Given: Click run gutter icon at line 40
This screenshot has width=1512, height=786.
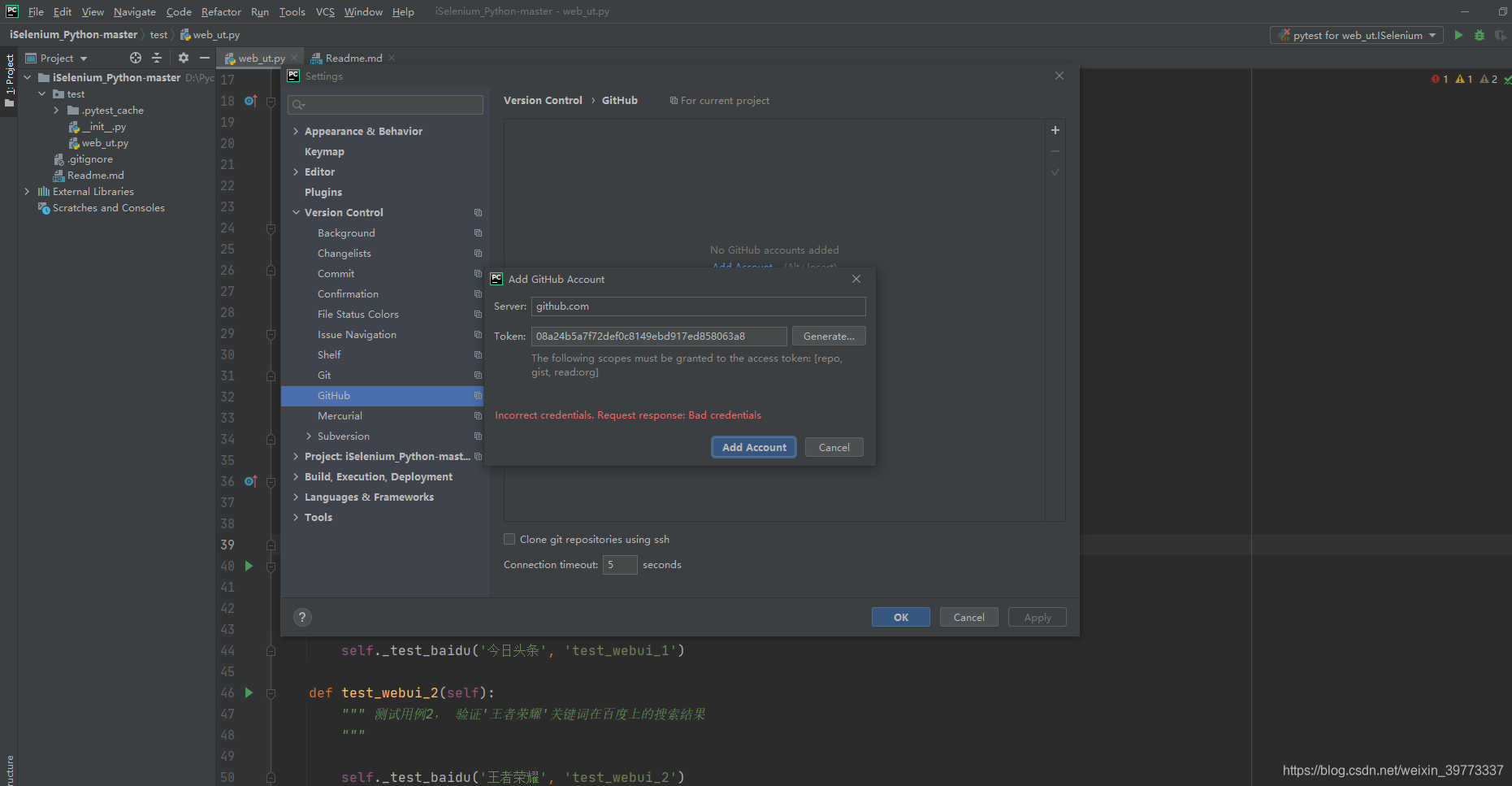Looking at the screenshot, I should (x=249, y=566).
